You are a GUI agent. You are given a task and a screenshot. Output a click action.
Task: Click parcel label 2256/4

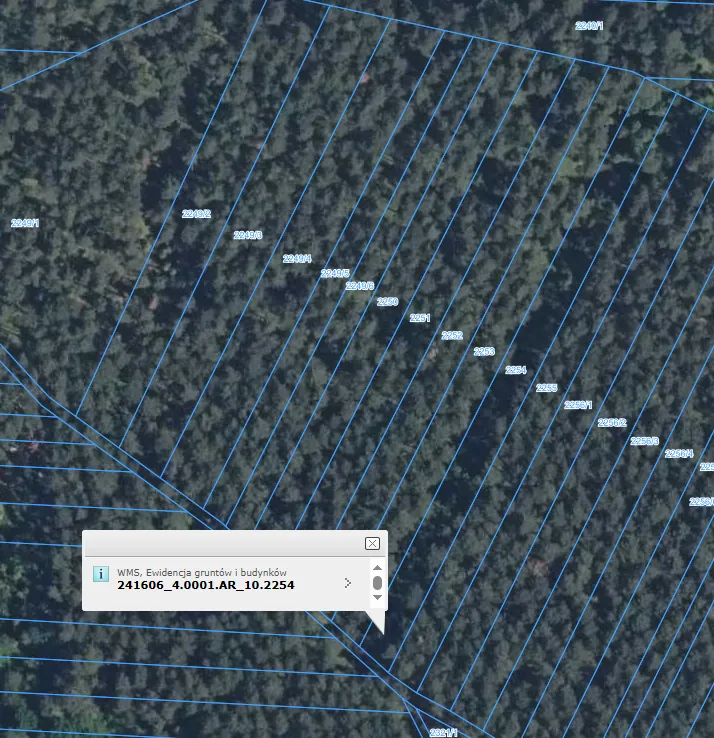click(x=679, y=454)
